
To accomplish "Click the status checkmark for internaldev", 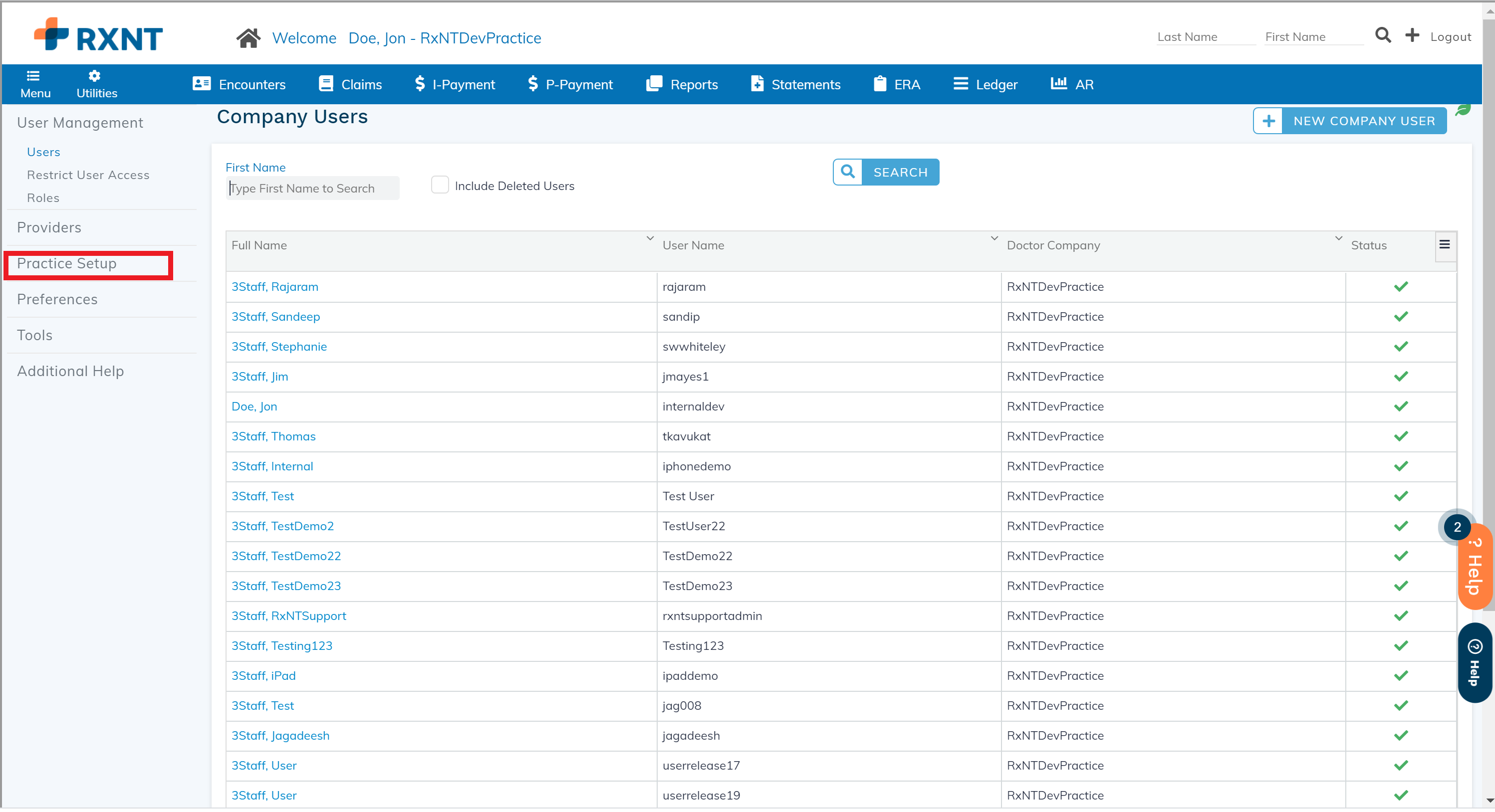I will [x=1400, y=407].
